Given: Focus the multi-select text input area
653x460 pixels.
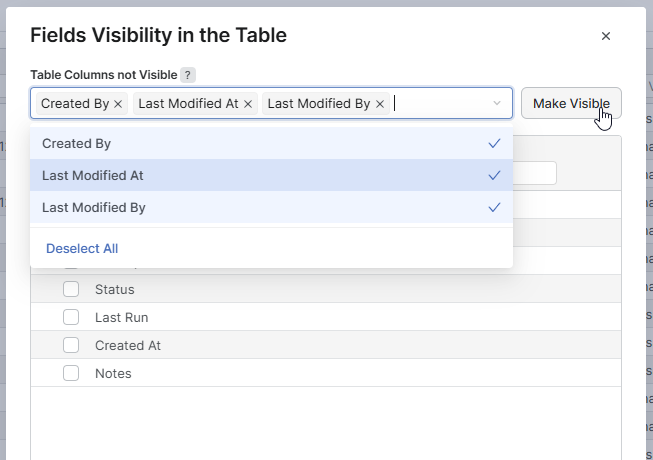Looking at the screenshot, I should [x=440, y=104].
